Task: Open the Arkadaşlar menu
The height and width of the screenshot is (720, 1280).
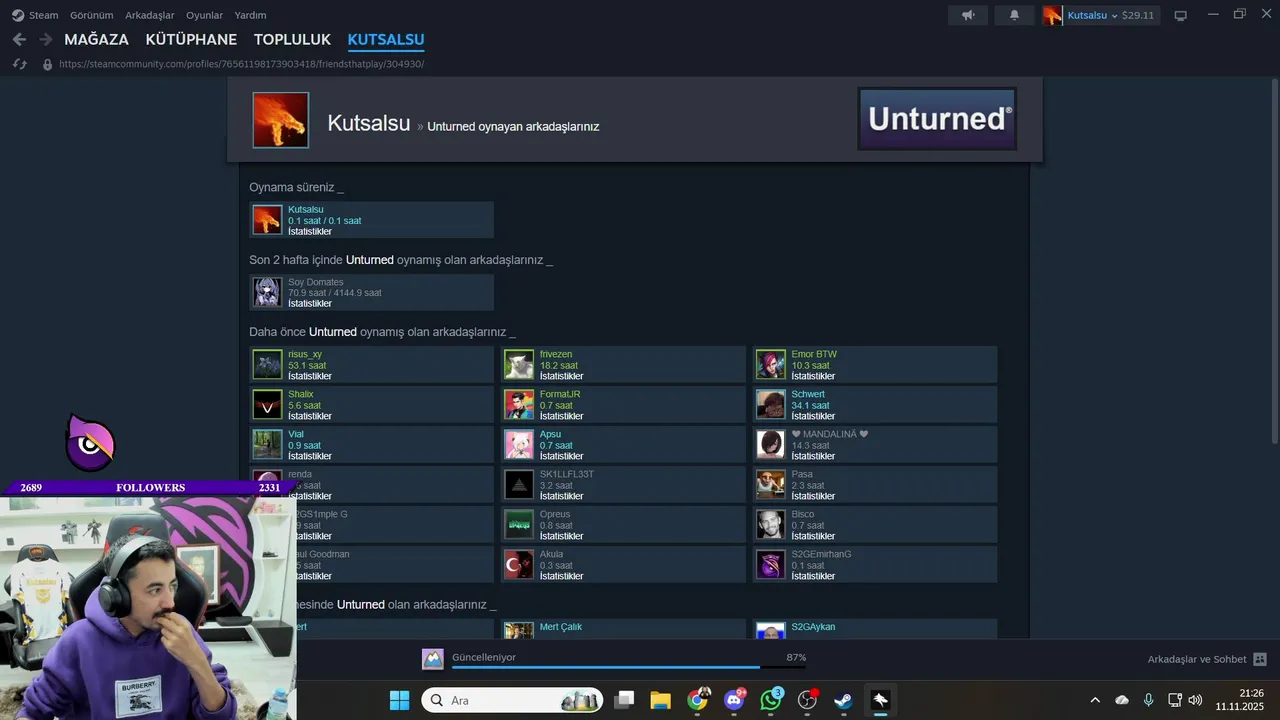Action: [x=150, y=15]
